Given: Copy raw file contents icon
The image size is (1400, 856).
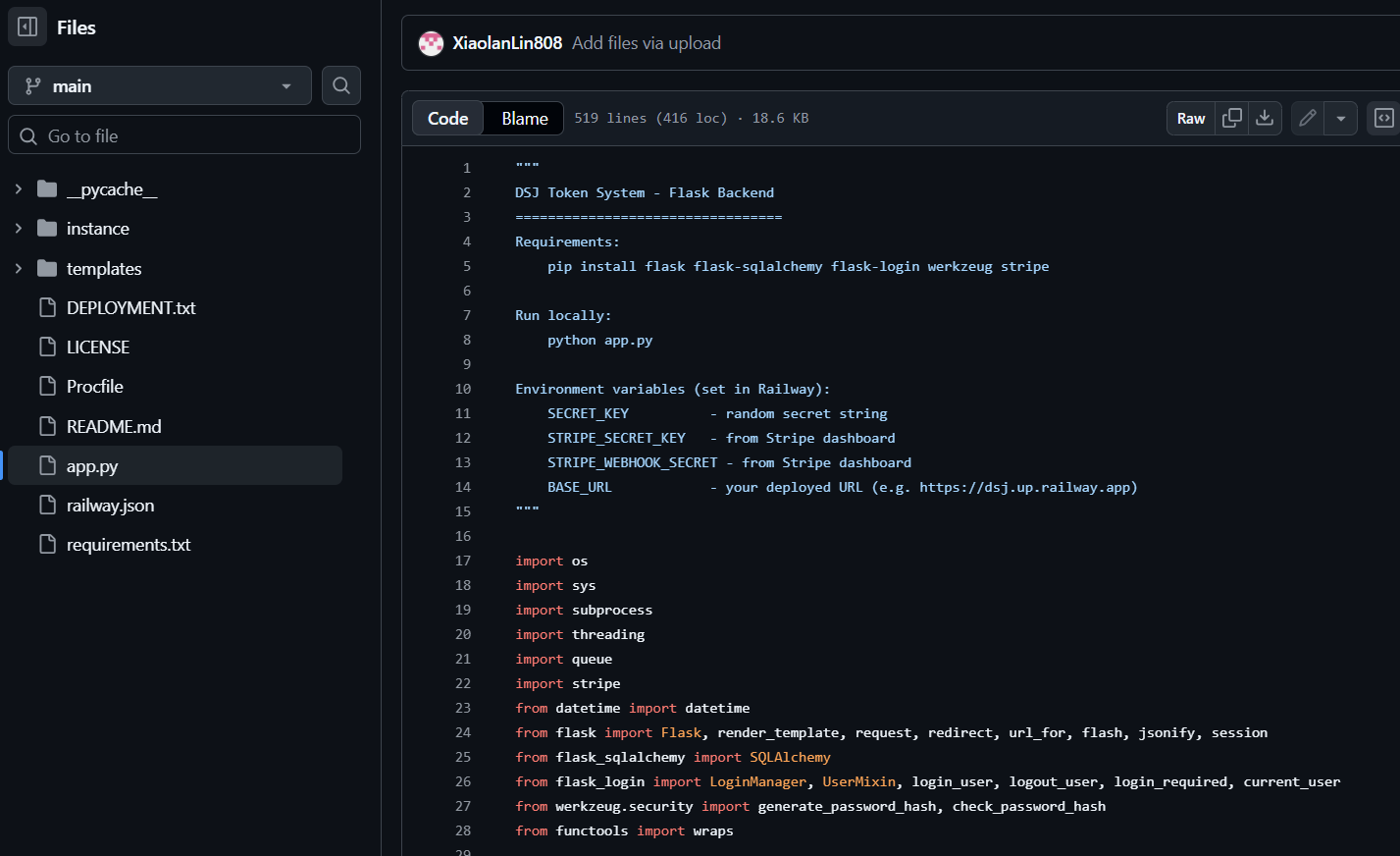Looking at the screenshot, I should pos(1231,118).
